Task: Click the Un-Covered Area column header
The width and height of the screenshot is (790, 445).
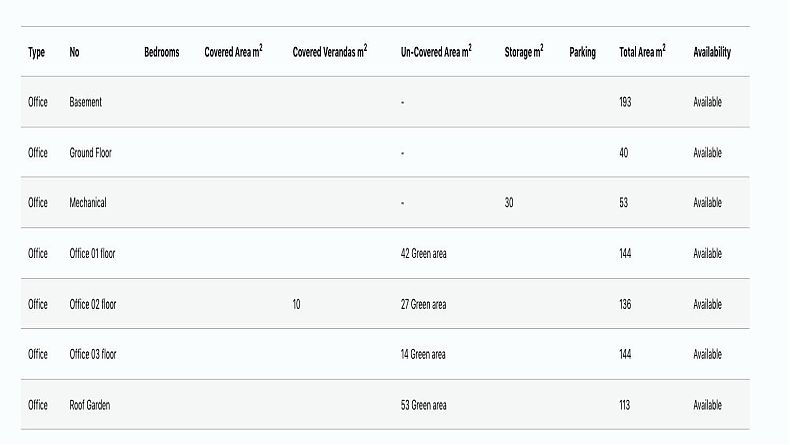Action: pyautogui.click(x=436, y=52)
